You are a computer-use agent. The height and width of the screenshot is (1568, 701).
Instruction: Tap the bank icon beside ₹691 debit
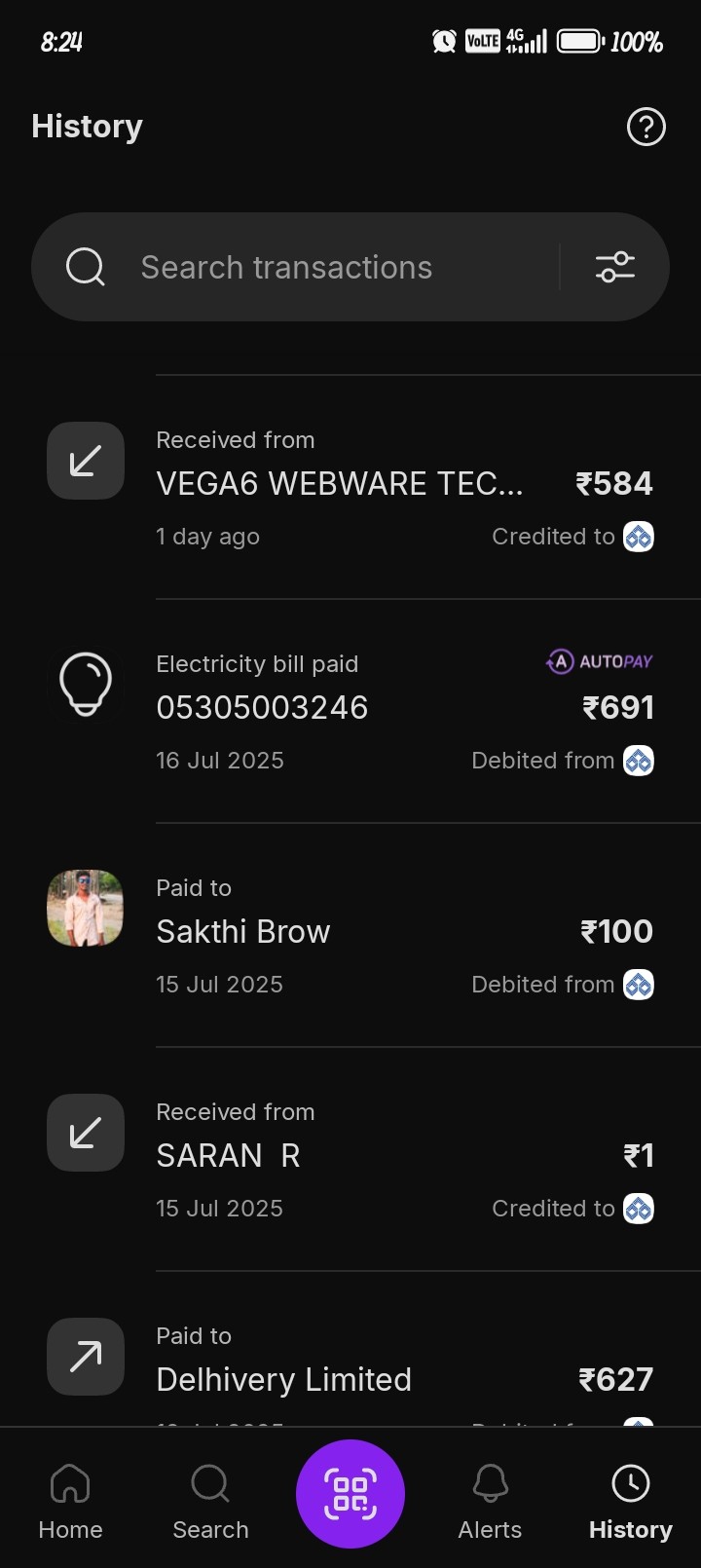tap(639, 761)
